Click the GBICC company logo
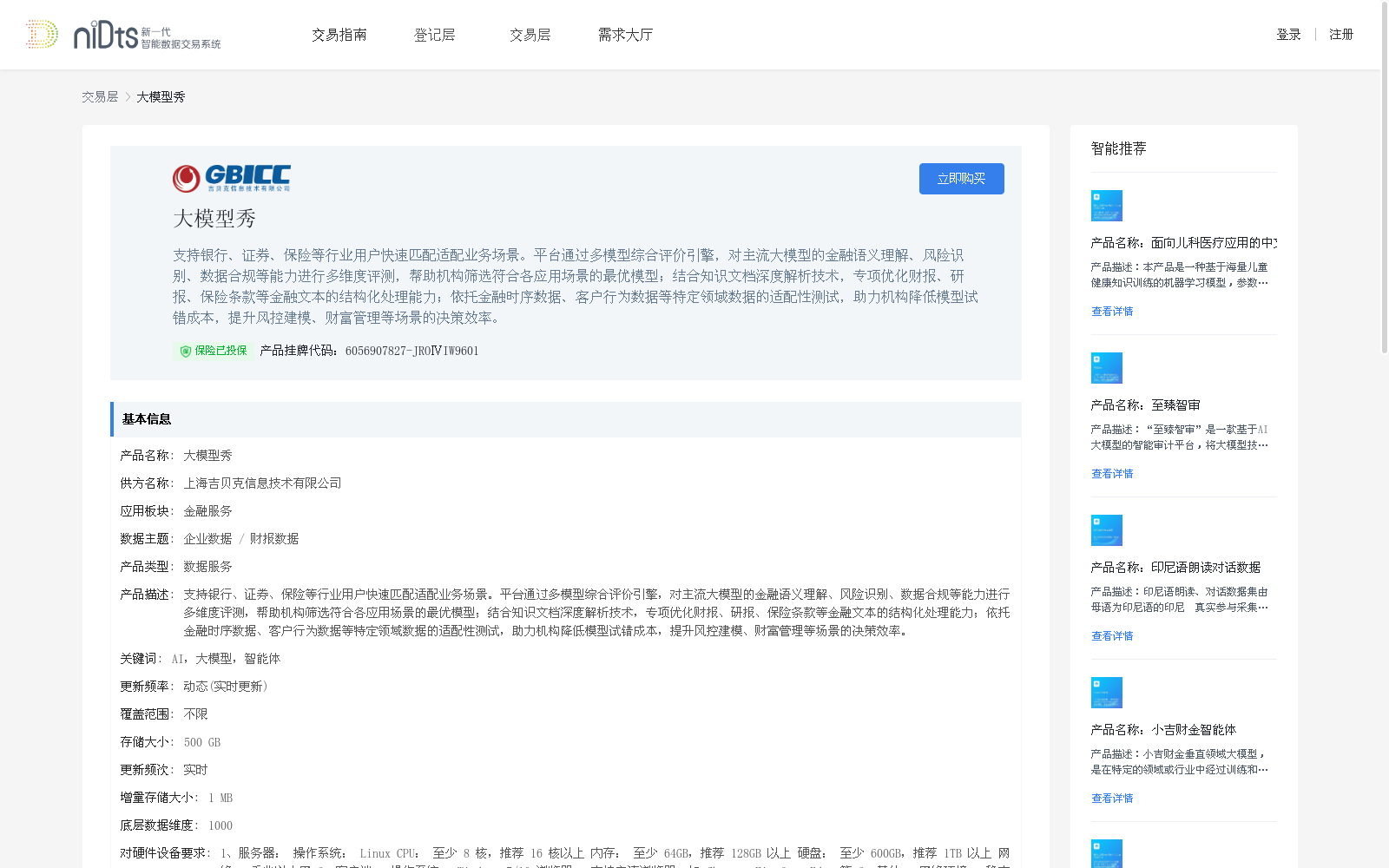The image size is (1389, 868). coord(232,179)
